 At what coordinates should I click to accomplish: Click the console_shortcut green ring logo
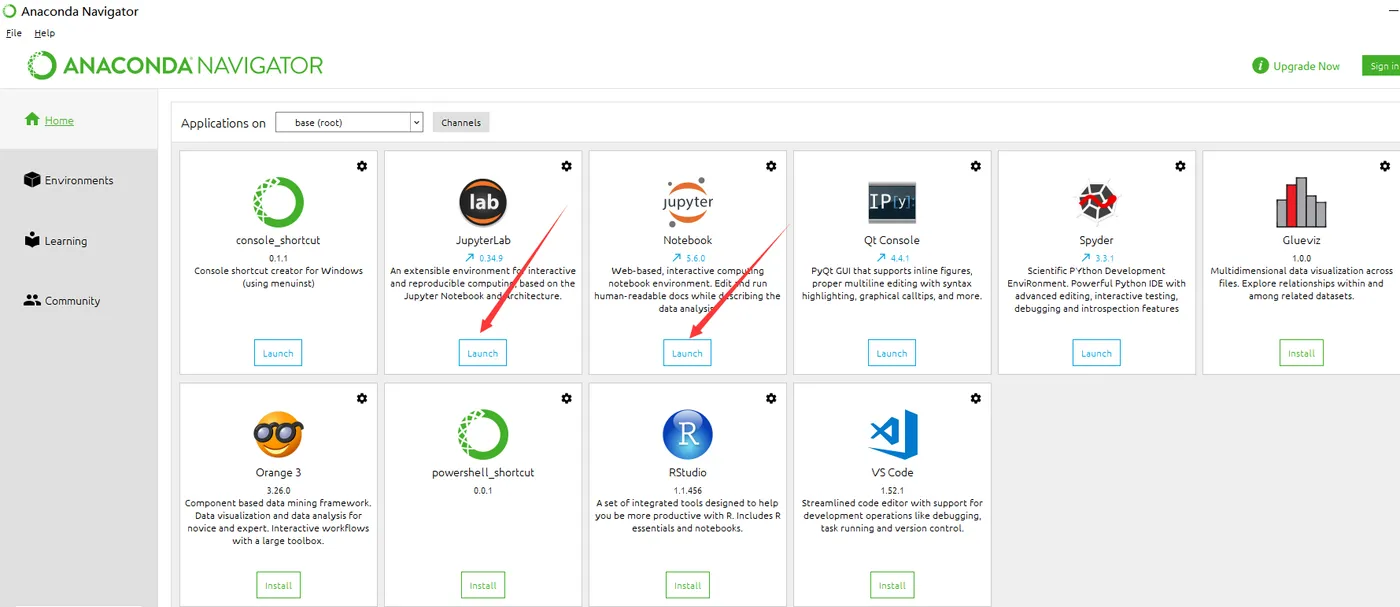[278, 202]
